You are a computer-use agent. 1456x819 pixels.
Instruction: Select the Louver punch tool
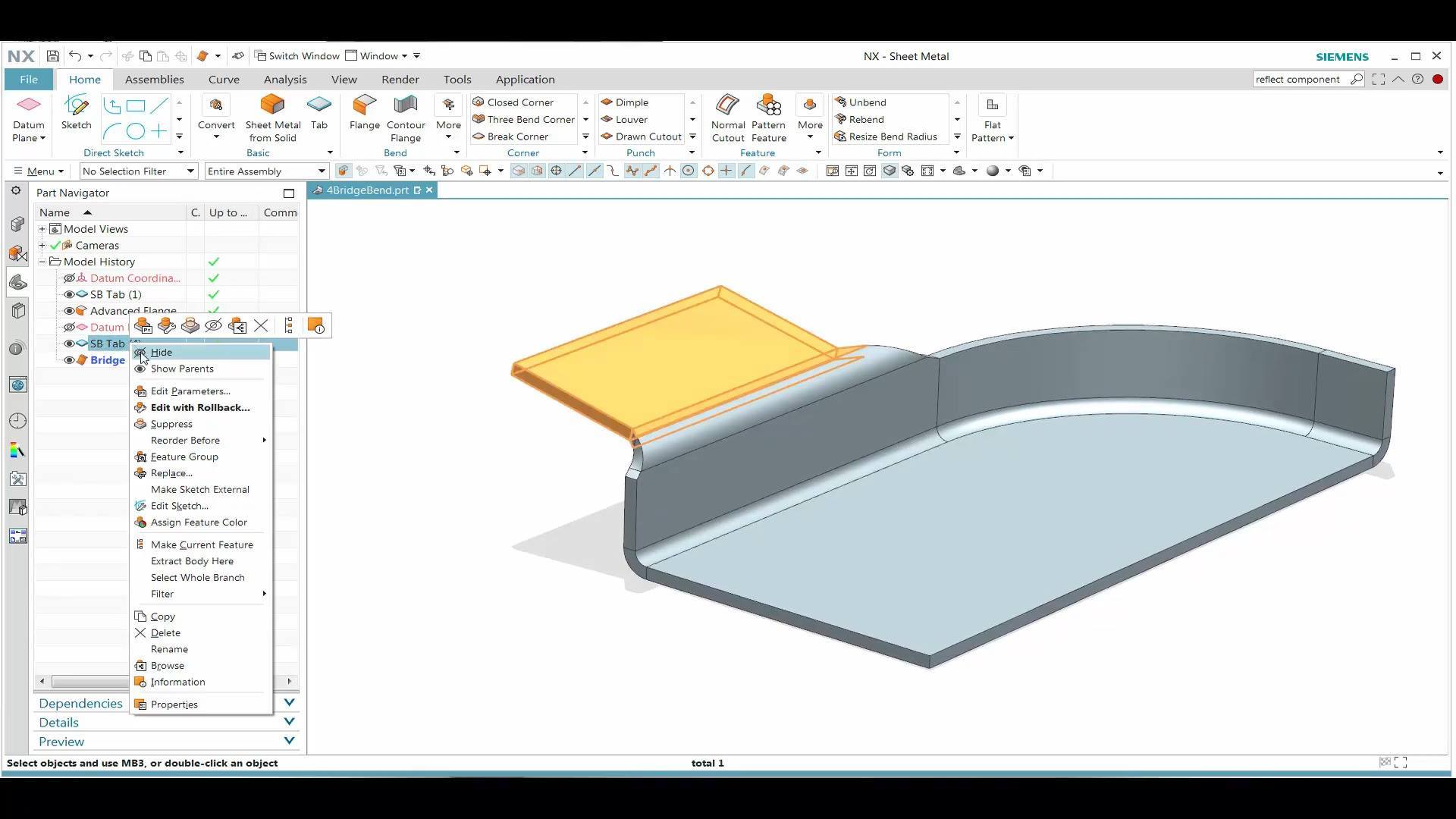tap(623, 119)
